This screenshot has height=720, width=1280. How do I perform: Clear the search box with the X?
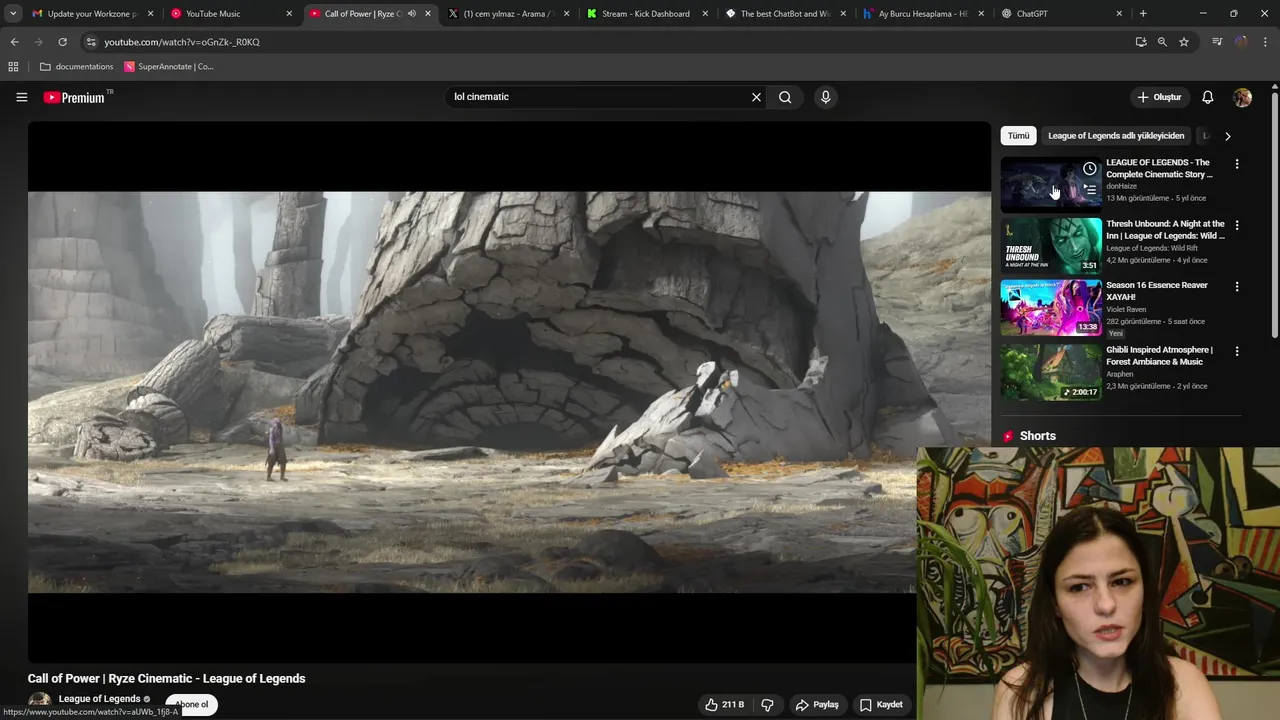pyautogui.click(x=756, y=97)
